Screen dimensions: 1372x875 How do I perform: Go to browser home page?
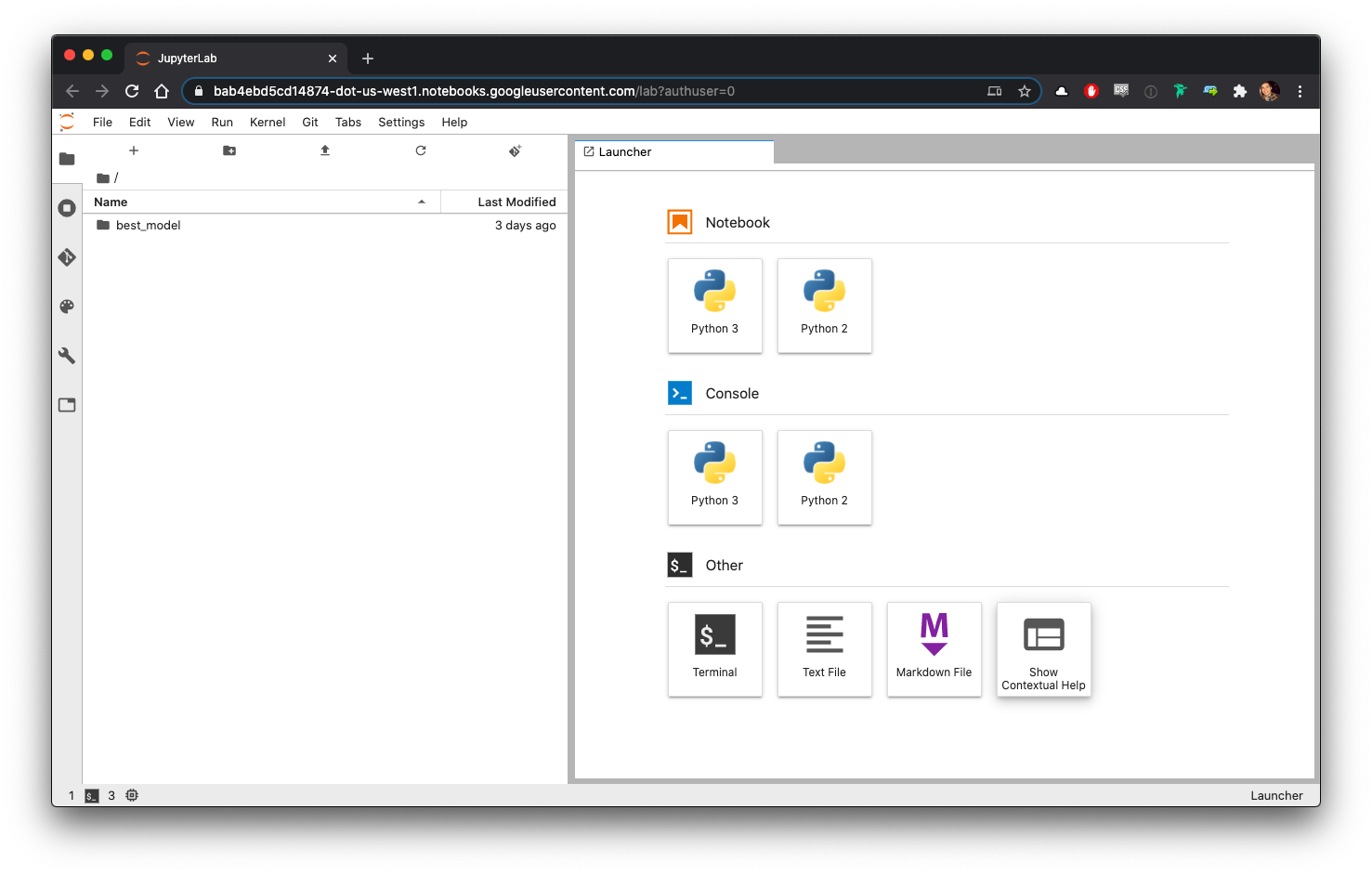tap(162, 91)
